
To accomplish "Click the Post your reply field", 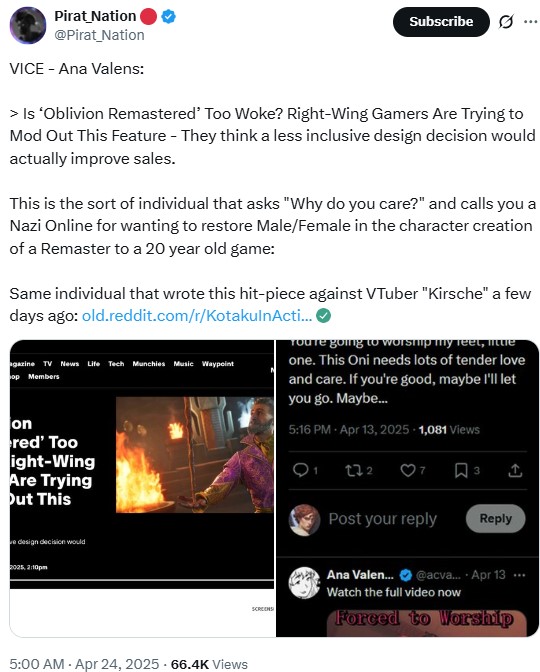I will coord(382,519).
